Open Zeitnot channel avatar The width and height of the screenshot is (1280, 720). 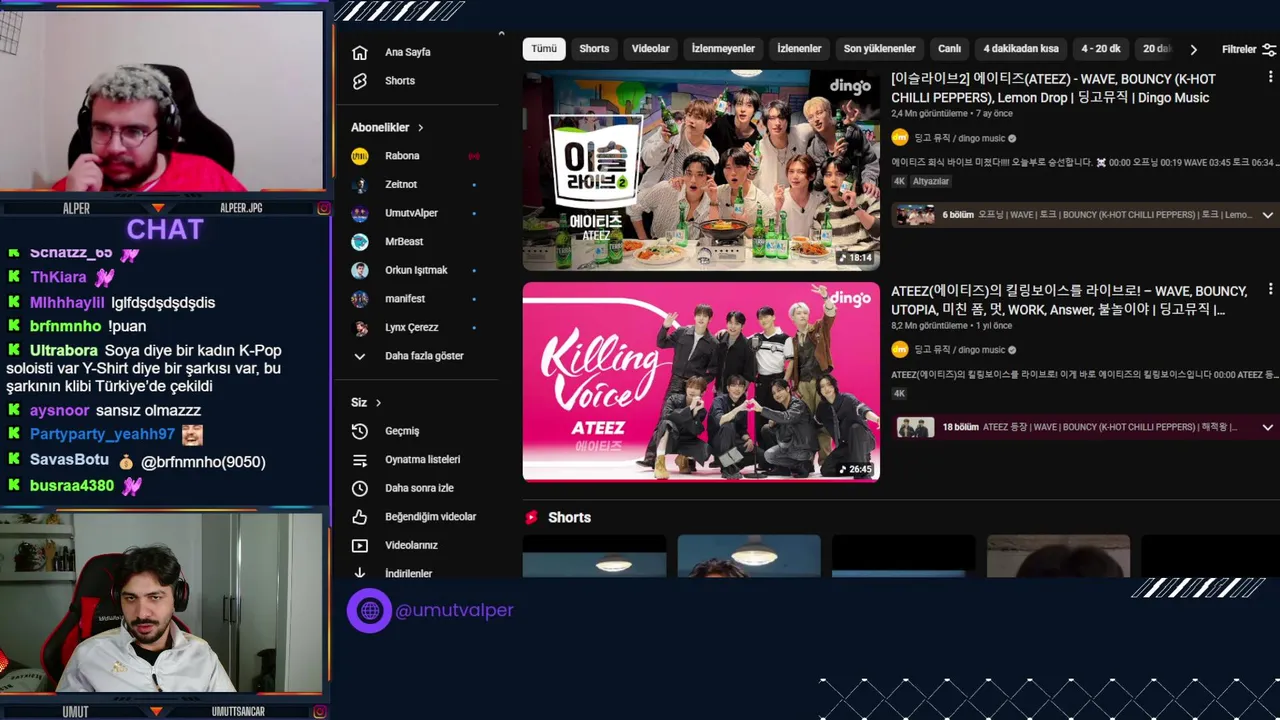click(360, 185)
